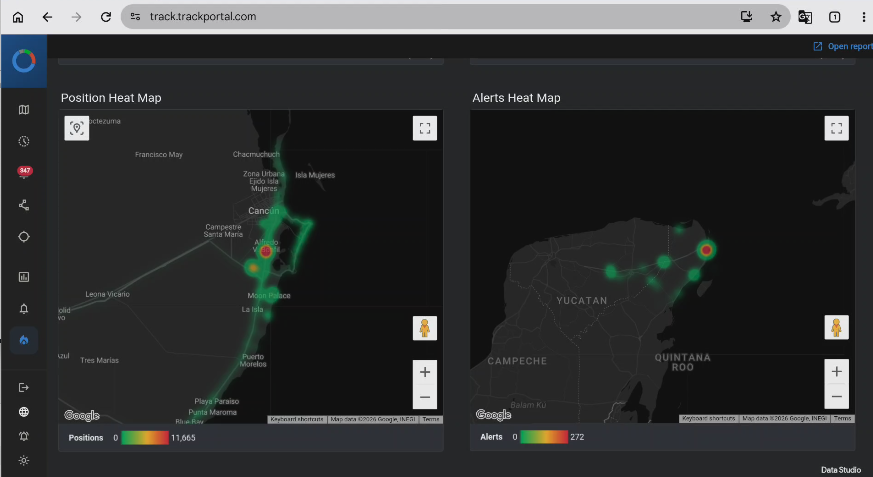Zoom in on the Alerts Heat Map

tap(836, 372)
